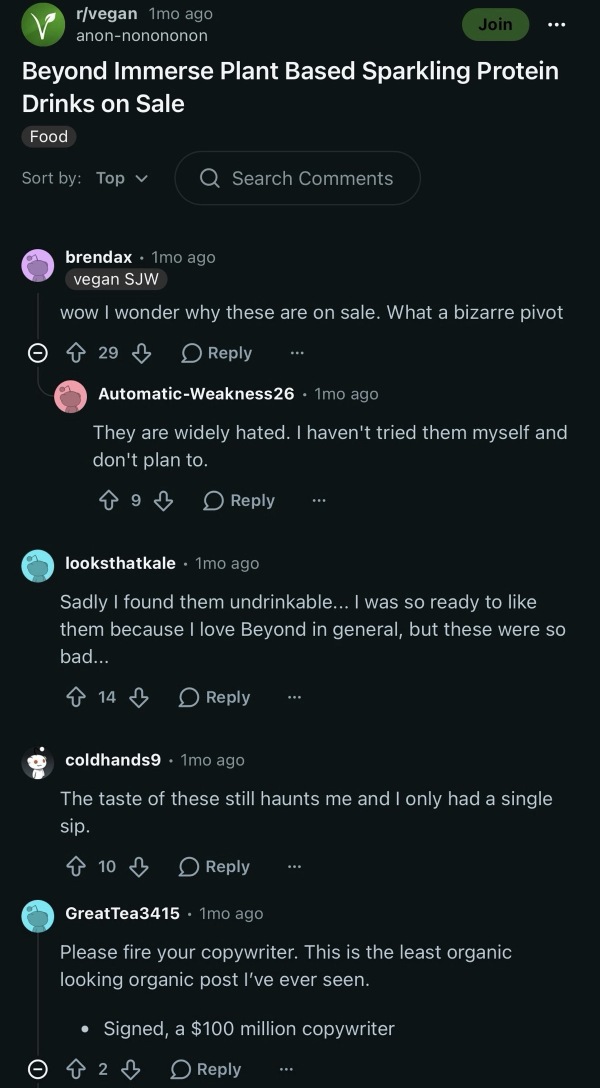600x1088 pixels.
Task: Upvote brendax's comment
Action: coord(75,353)
